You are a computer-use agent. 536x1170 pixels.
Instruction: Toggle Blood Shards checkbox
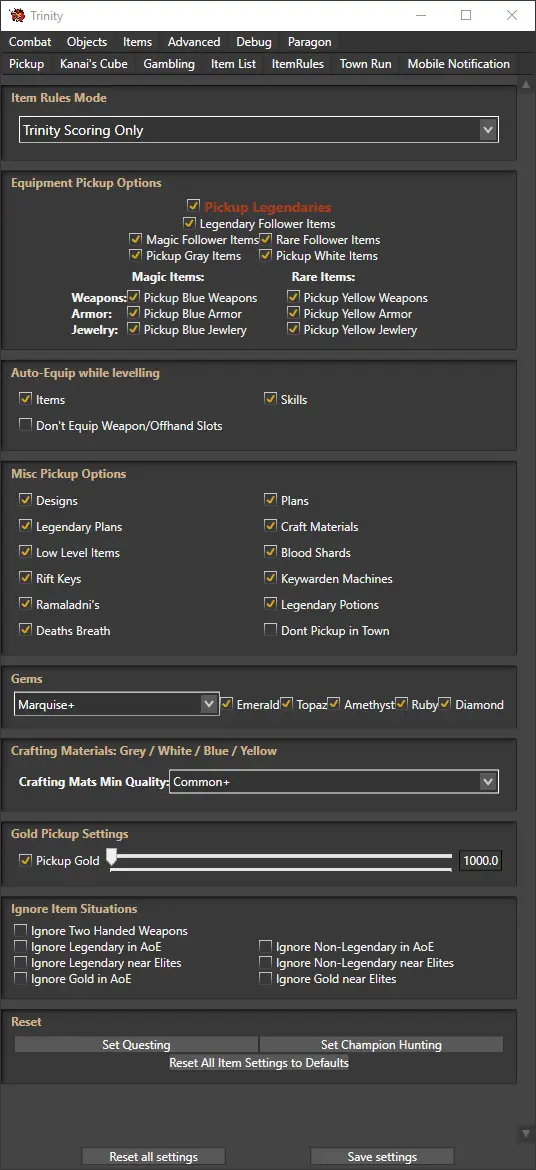pos(270,552)
